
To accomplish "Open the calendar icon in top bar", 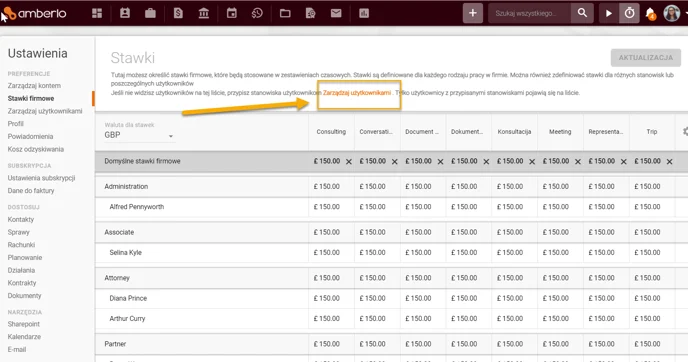I will pos(232,13).
